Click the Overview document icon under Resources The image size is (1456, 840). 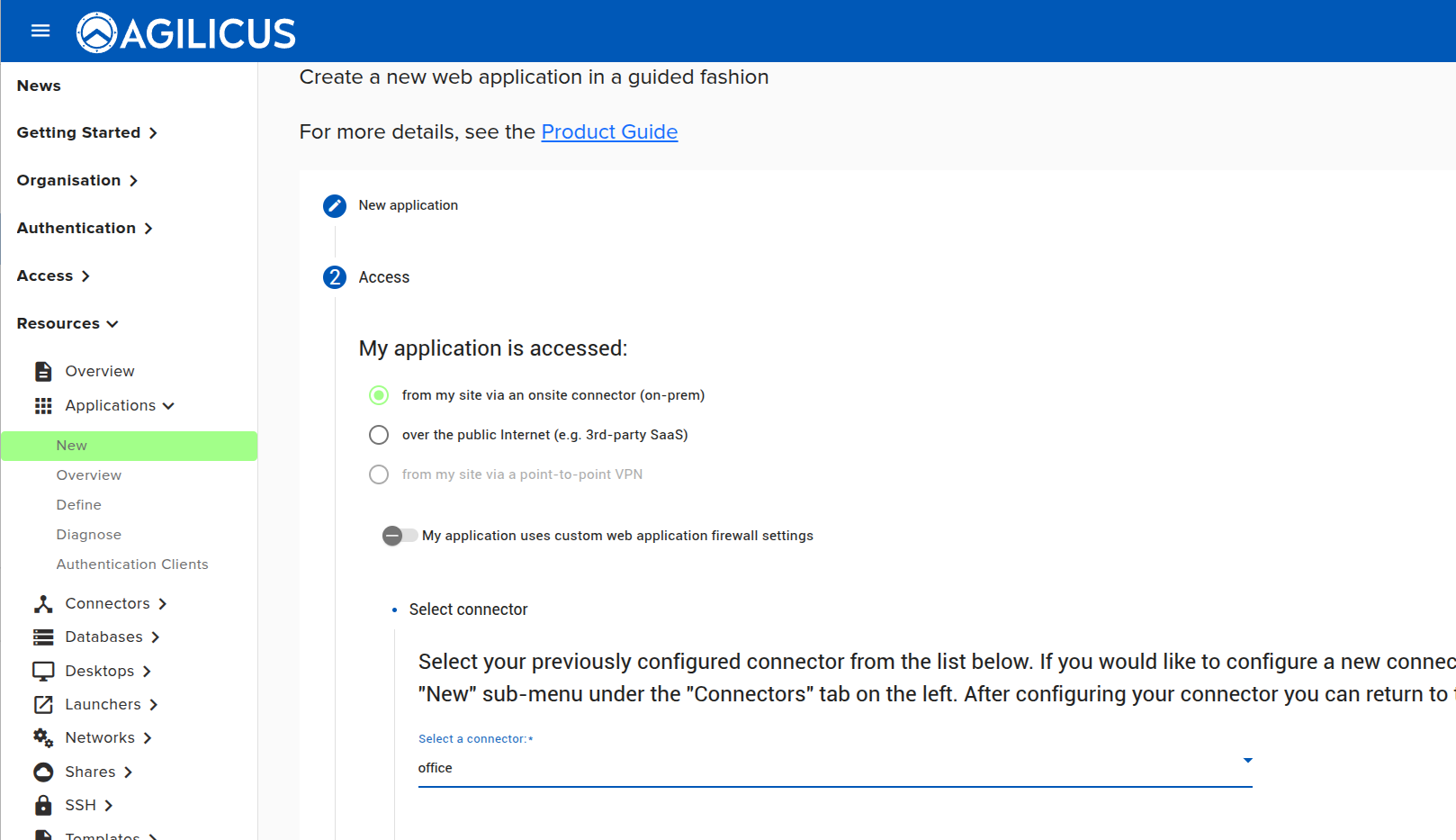click(43, 371)
